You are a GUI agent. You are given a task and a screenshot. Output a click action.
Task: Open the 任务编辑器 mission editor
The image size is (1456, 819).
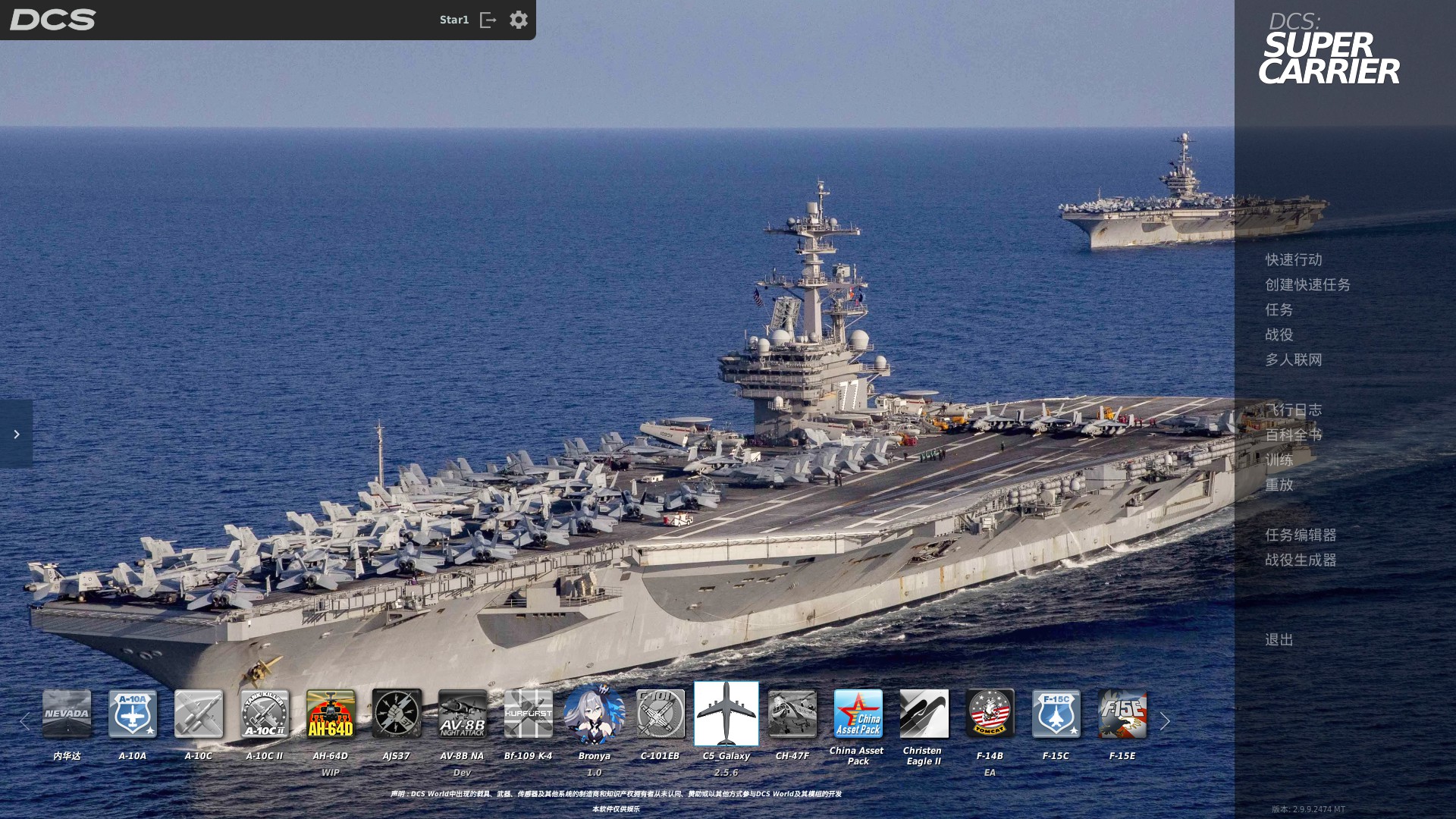(1300, 535)
